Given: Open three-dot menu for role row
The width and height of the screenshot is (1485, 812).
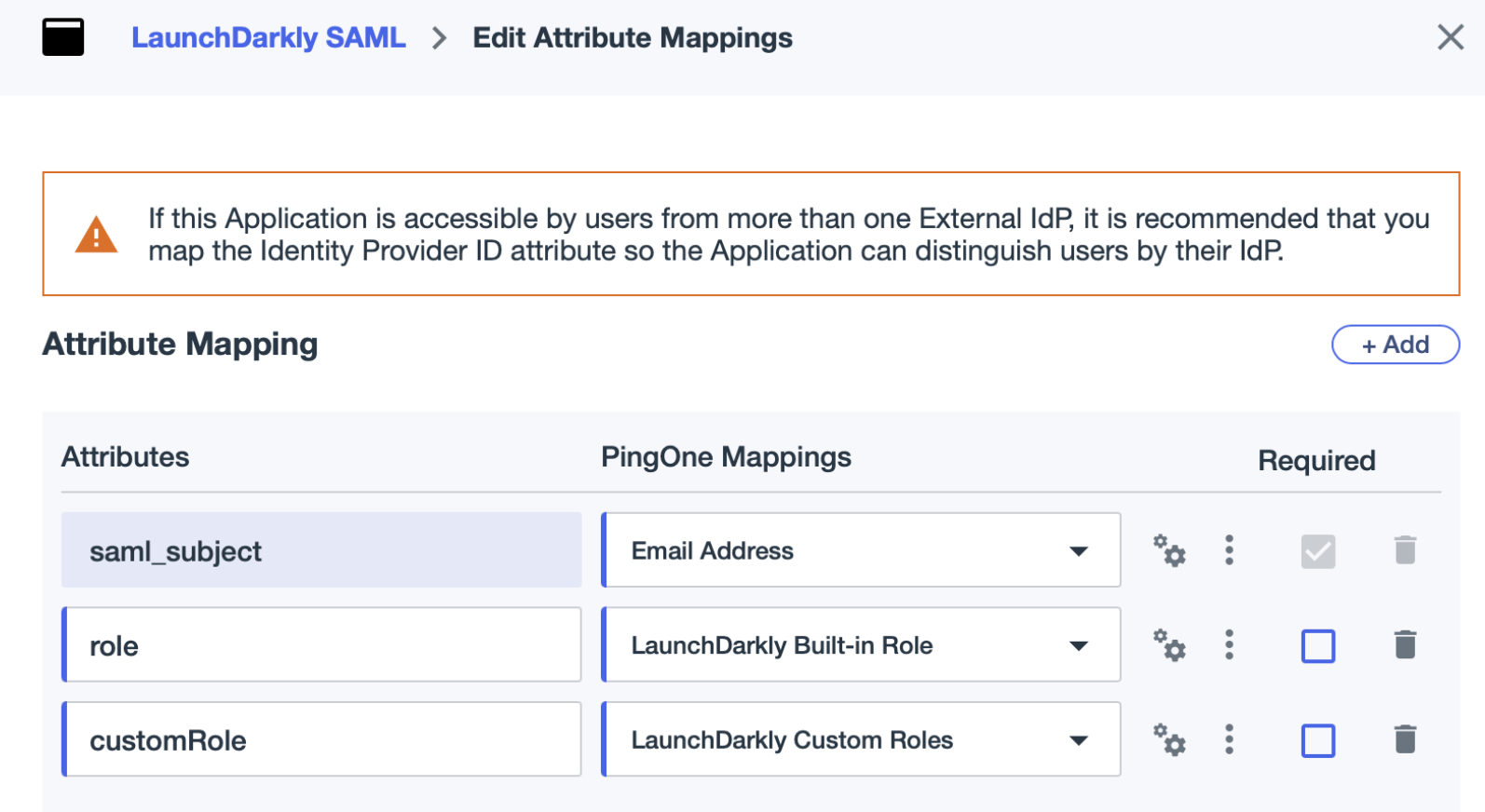Looking at the screenshot, I should 1229,644.
